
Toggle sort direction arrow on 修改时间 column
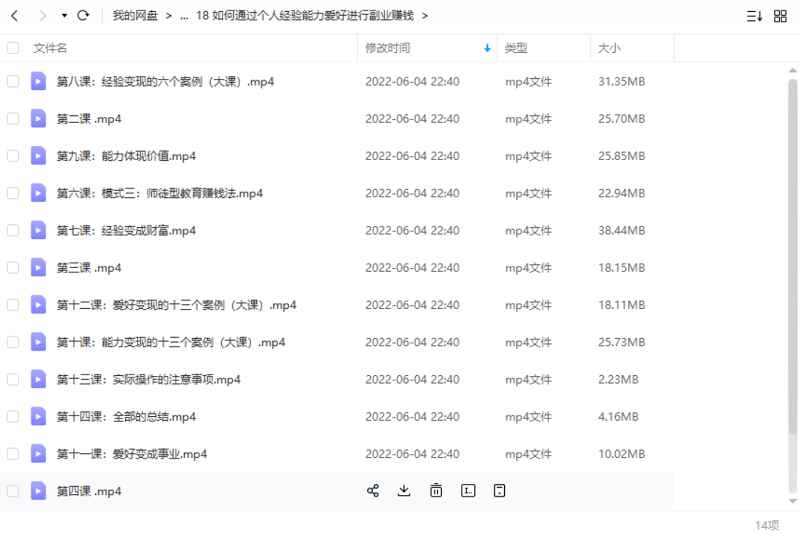coord(487,48)
